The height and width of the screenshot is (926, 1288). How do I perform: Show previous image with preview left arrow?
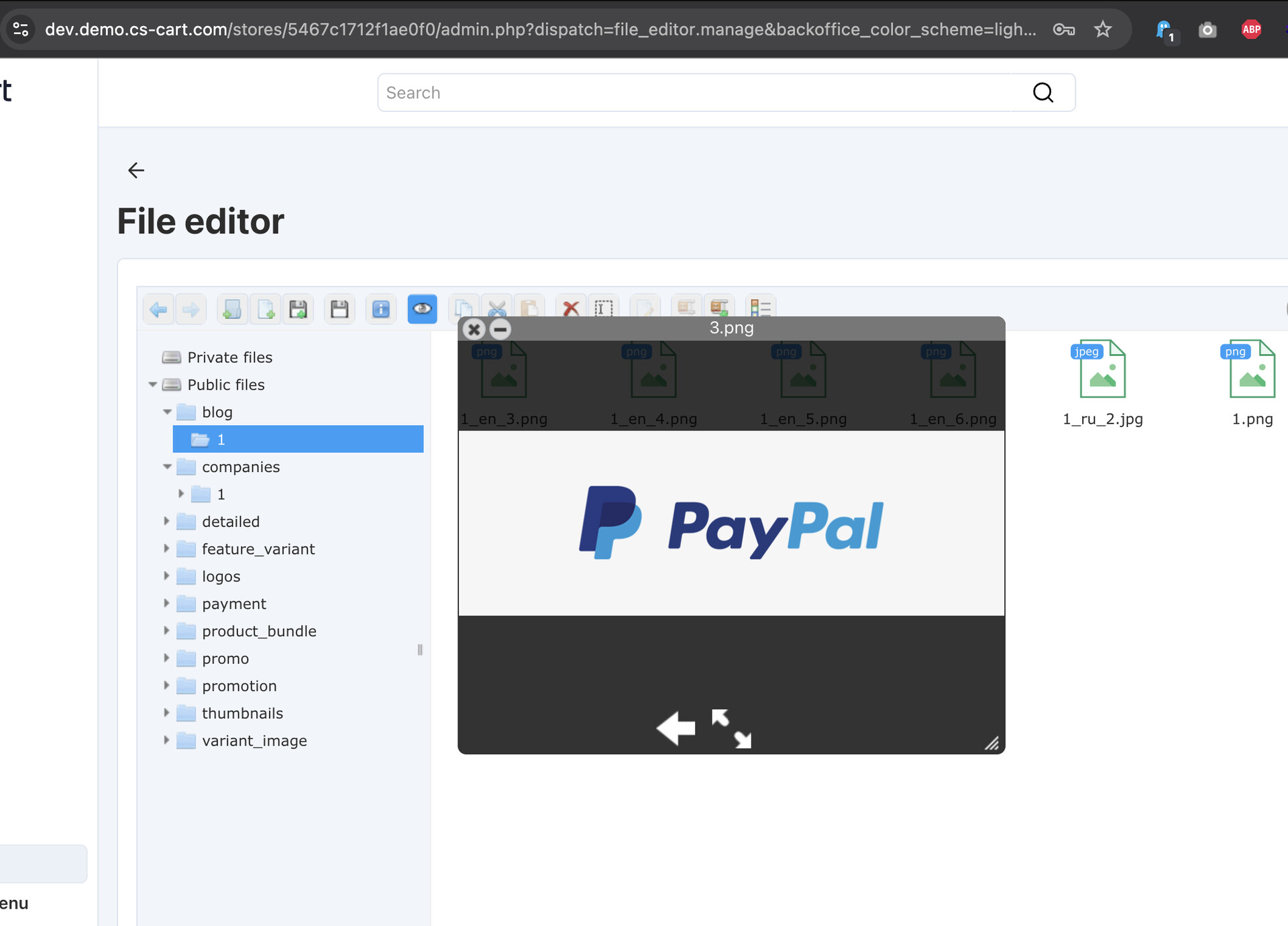[676, 728]
